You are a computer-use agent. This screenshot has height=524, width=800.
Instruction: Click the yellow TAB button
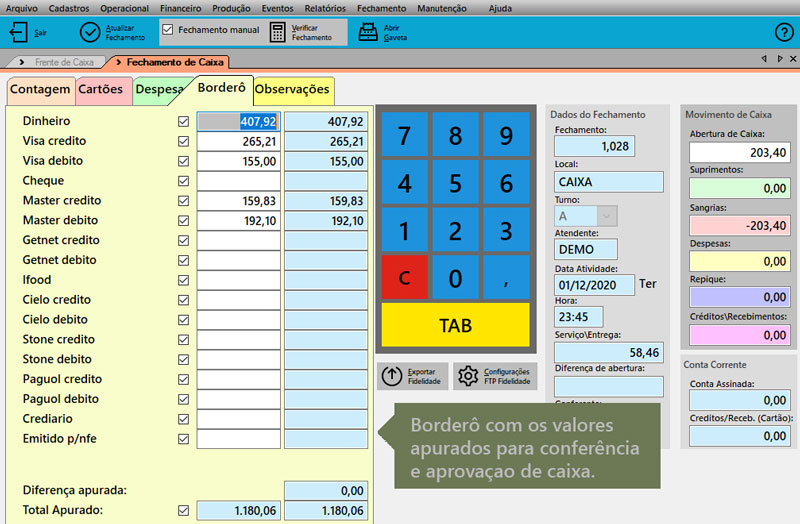coord(456,325)
